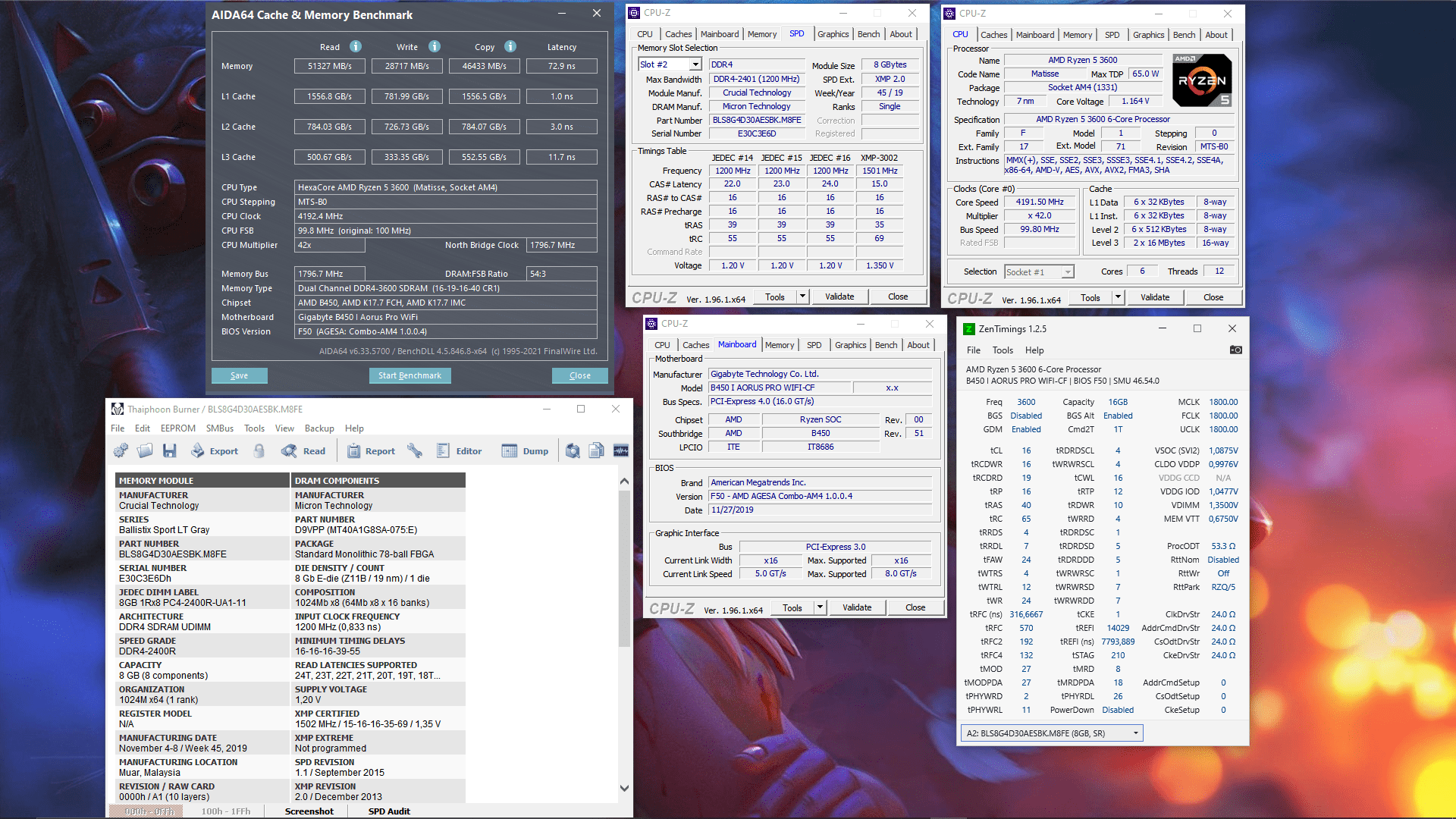The width and height of the screenshot is (1456, 819).
Task: Click the wrench tool icon in Thaiphoon toolbar
Action: (415, 450)
